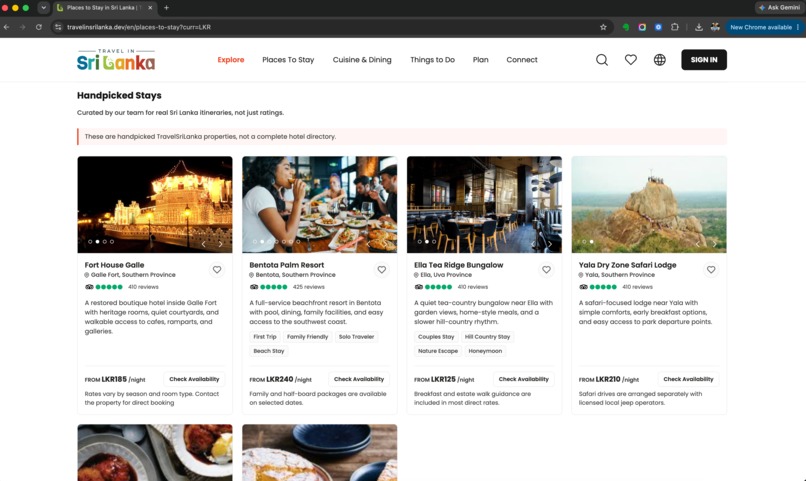Open the tab search dropdown arrow
This screenshot has width=806, height=481.
point(43,8)
